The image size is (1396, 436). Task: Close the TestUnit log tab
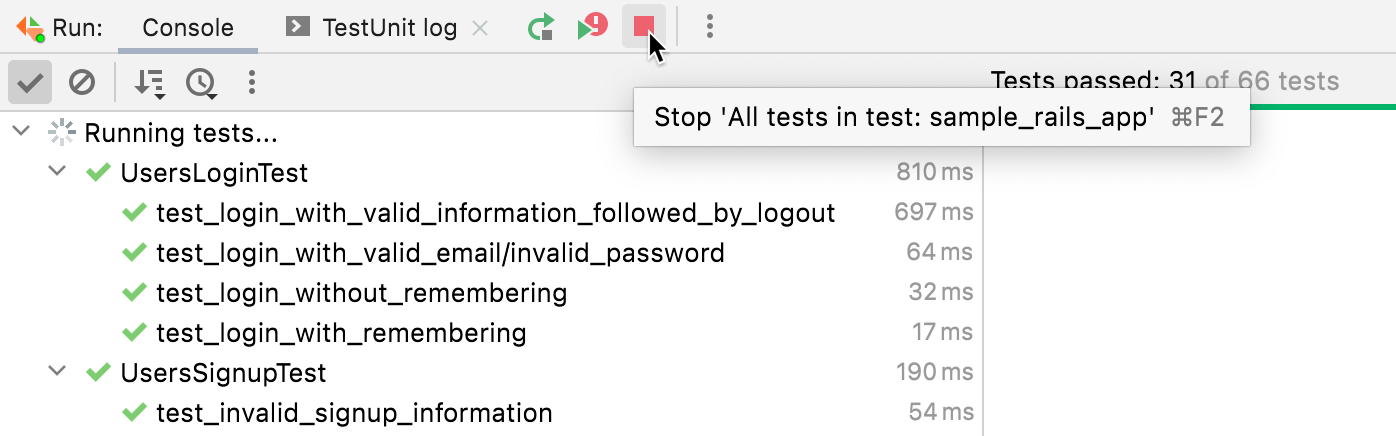(x=480, y=28)
